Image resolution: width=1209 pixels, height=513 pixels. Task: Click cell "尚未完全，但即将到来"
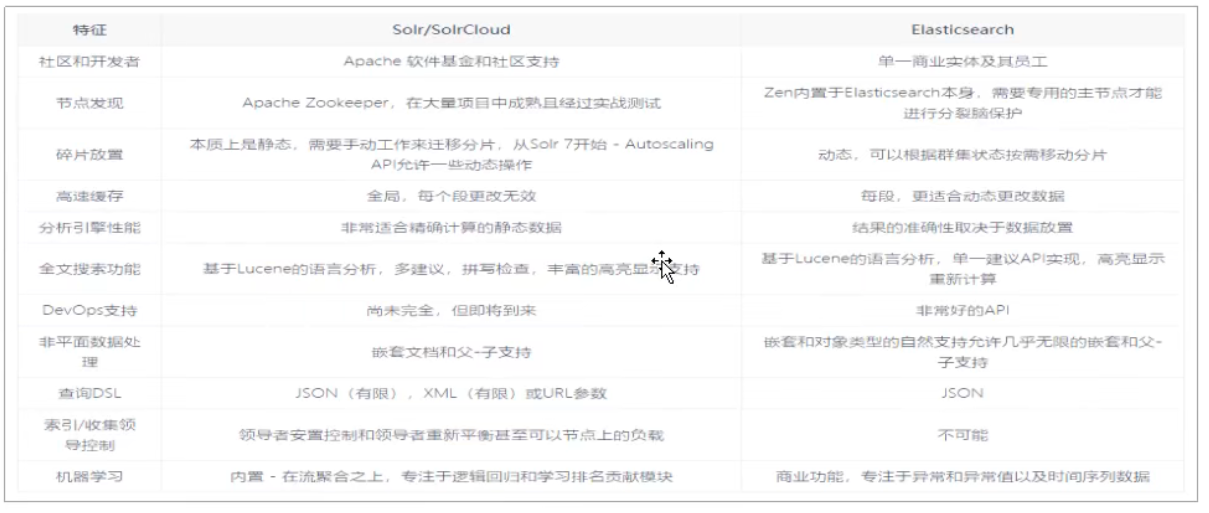pyautogui.click(x=452, y=310)
